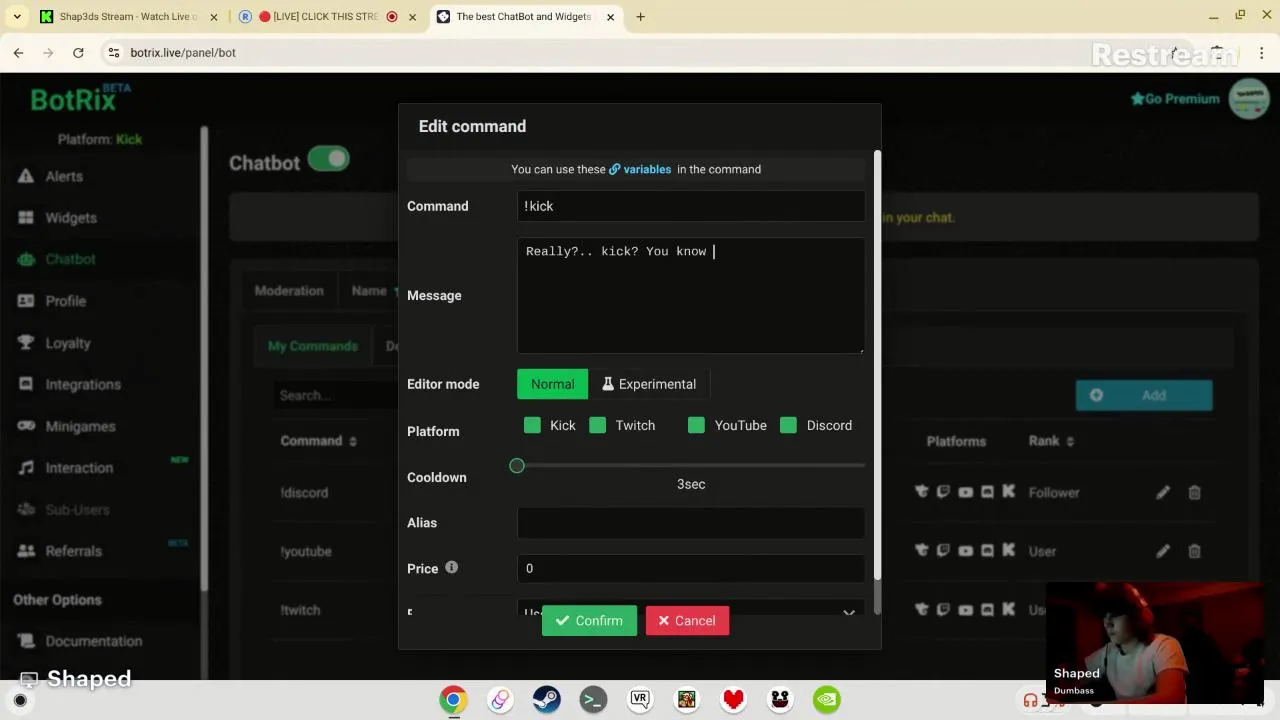The height and width of the screenshot is (720, 1280).
Task: Click the Alias input field
Action: [x=691, y=523]
